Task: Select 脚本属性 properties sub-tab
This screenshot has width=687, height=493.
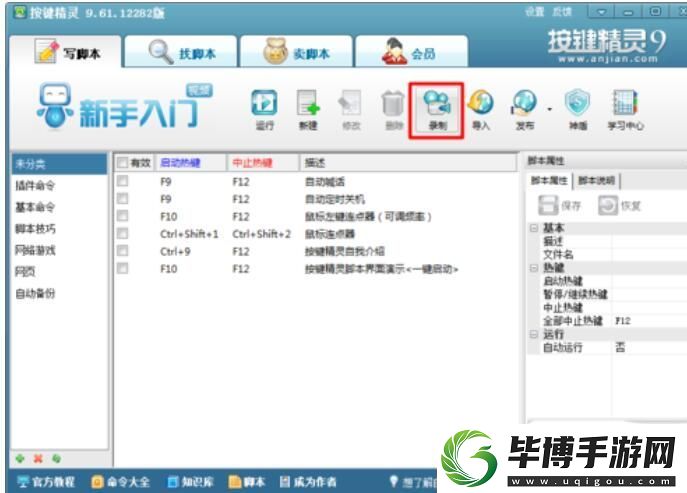Action: pyautogui.click(x=549, y=181)
